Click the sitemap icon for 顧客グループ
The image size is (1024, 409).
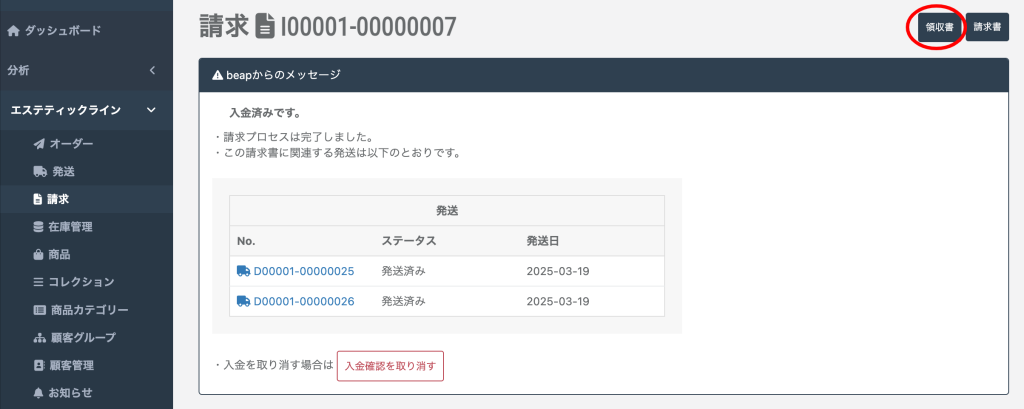[39, 338]
